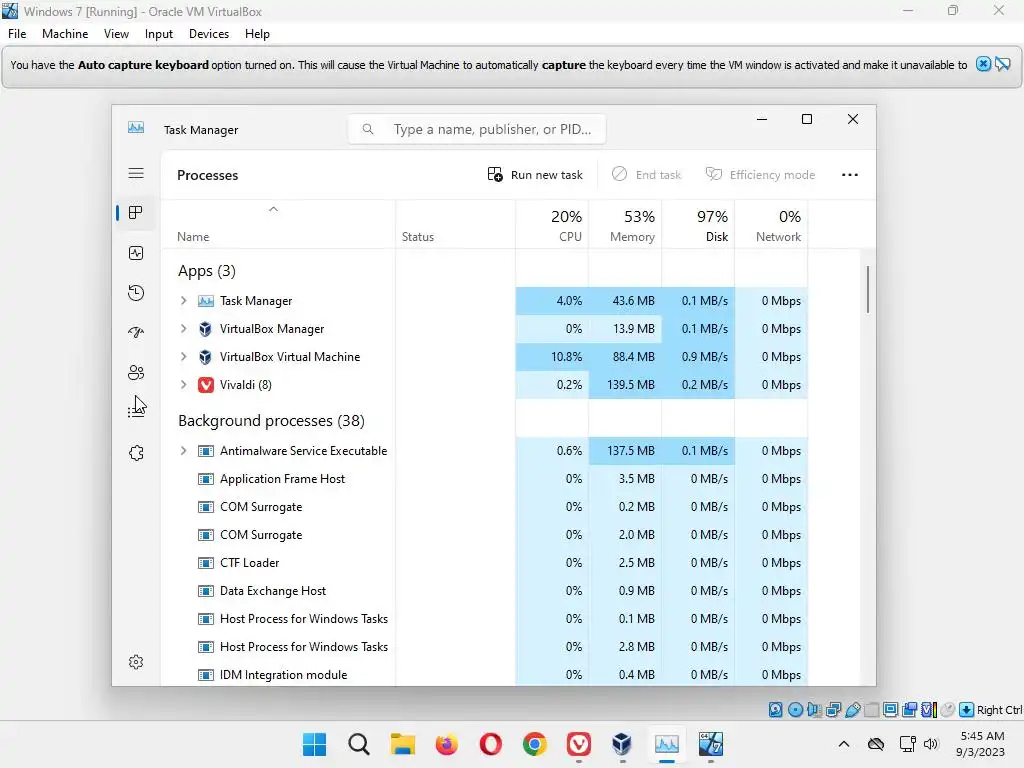The image size is (1024, 768).
Task: Click the sort chevron above Name column
Action: [274, 209]
